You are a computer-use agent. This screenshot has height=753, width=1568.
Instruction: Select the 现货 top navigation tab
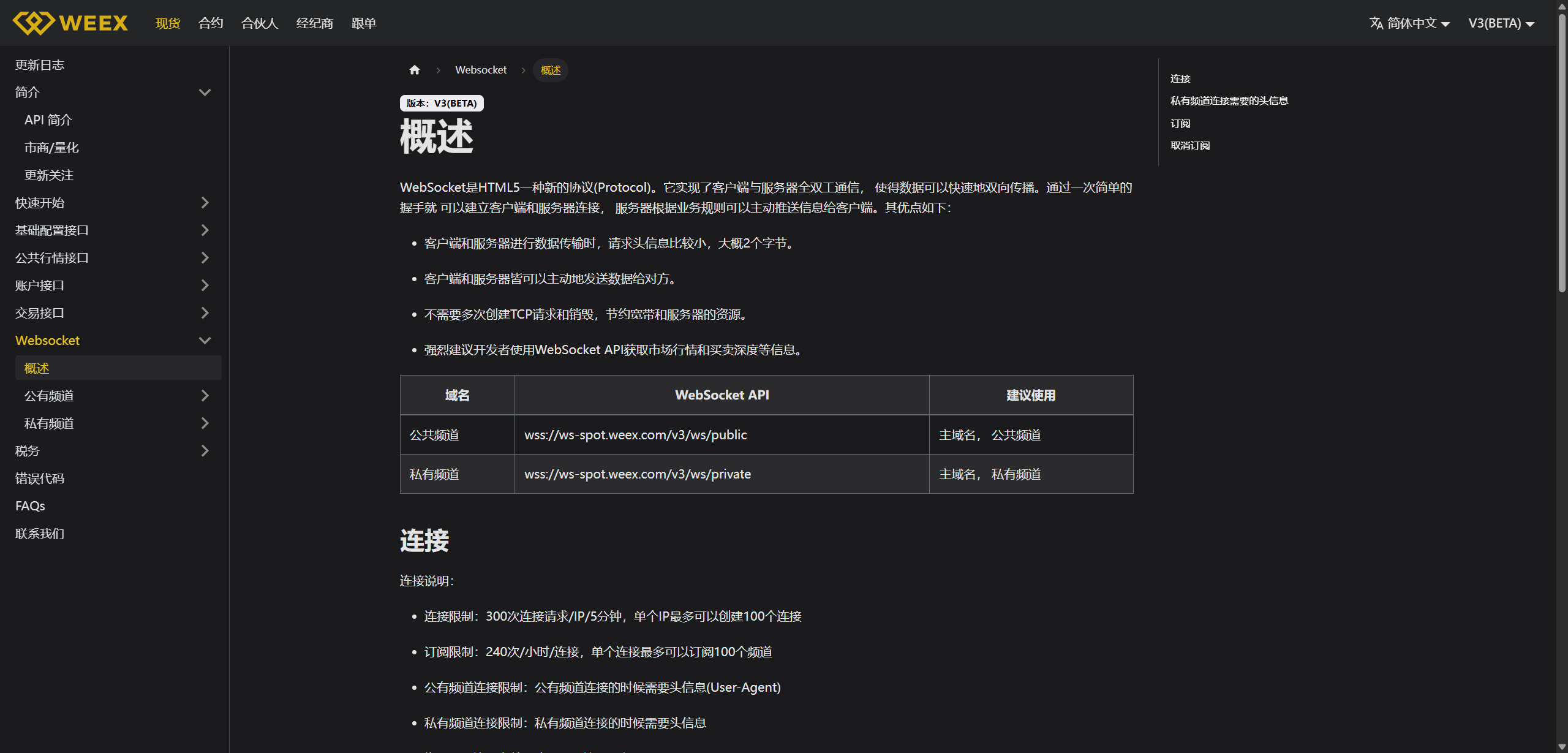(x=168, y=23)
